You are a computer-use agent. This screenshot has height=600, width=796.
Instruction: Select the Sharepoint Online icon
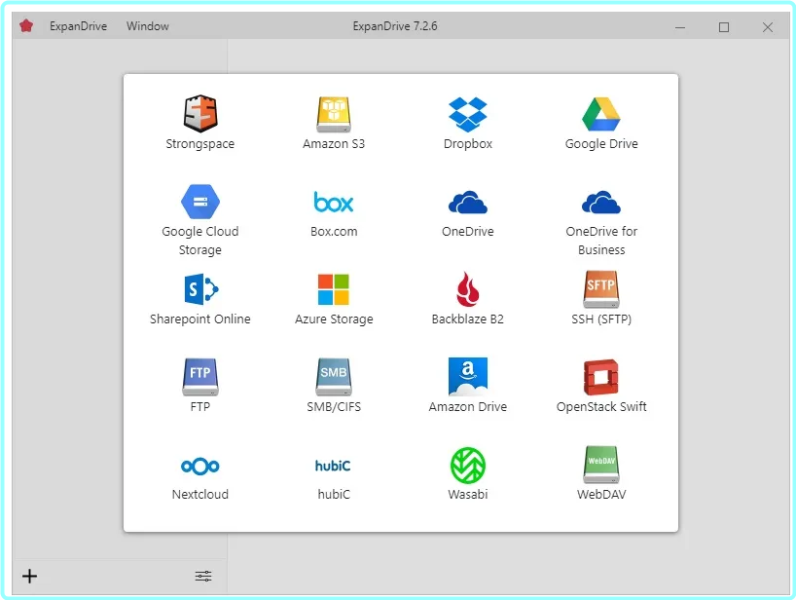pos(201,289)
